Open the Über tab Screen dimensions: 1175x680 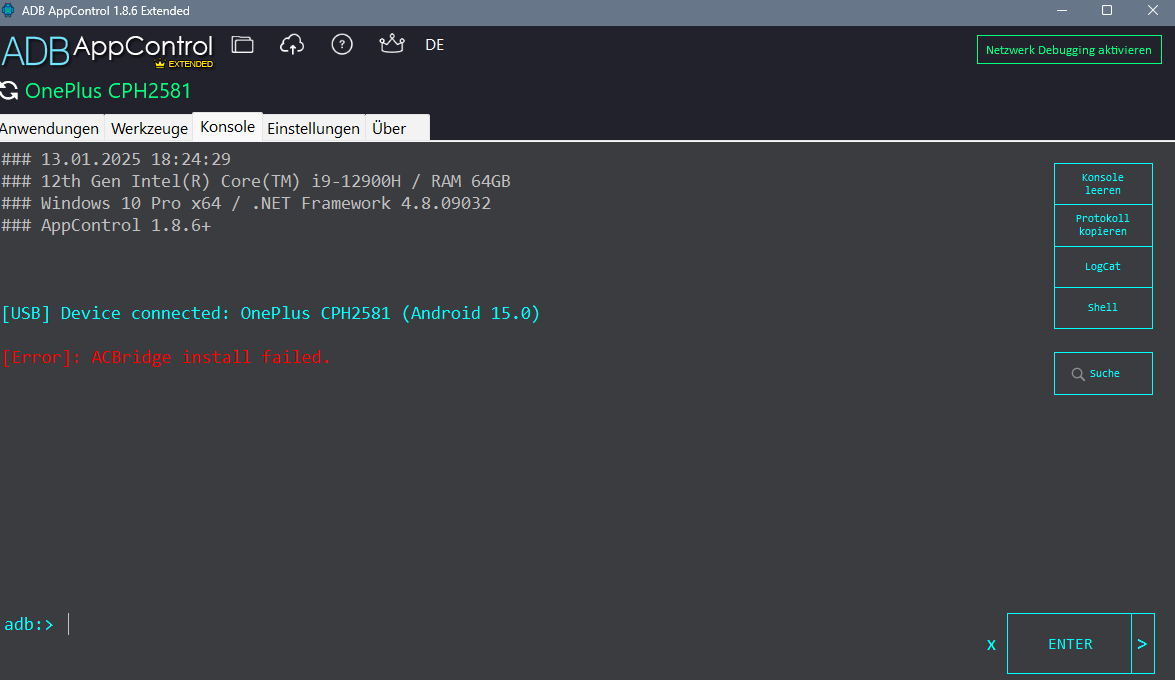click(397, 128)
